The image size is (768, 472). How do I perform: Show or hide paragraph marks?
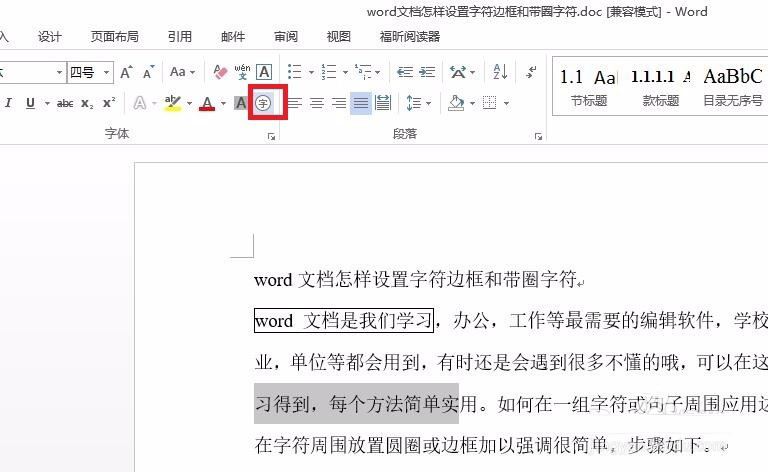click(x=531, y=72)
